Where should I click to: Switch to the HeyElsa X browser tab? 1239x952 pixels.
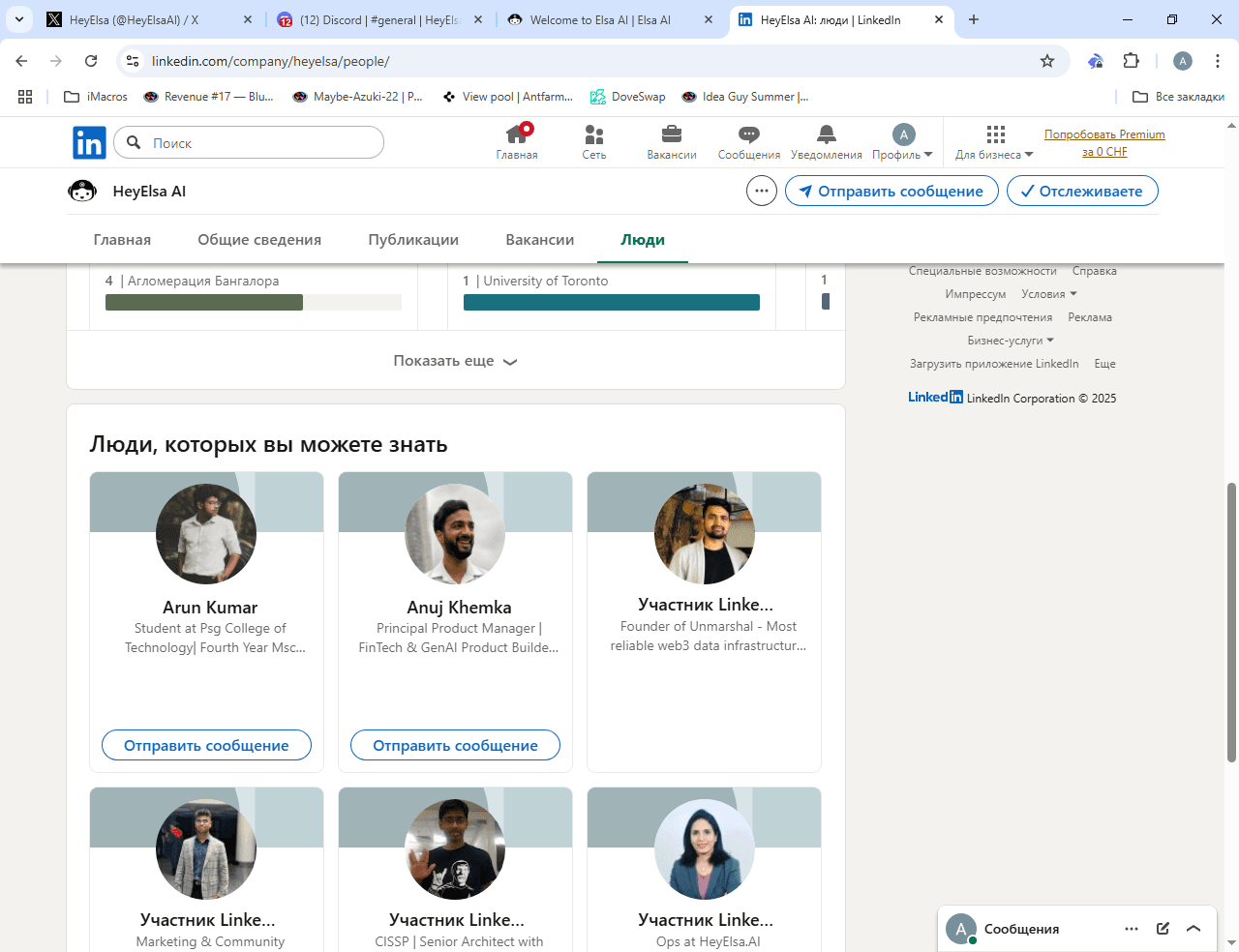click(150, 19)
